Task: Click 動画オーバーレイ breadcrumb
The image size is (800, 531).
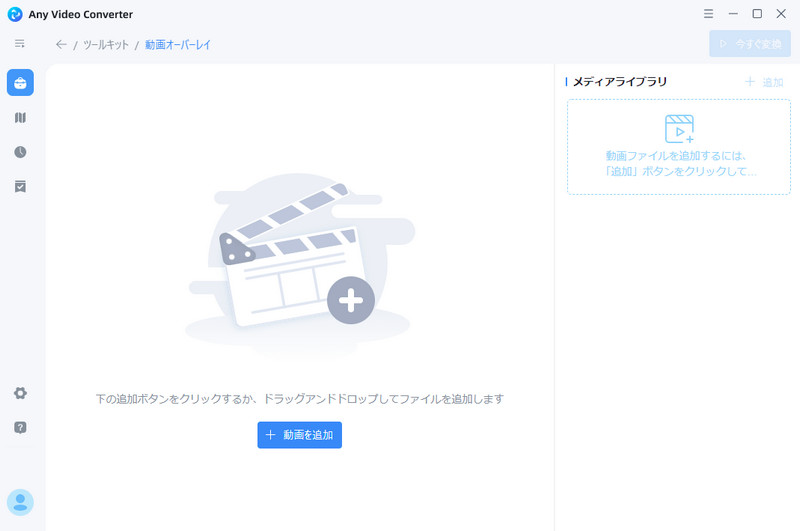Action: tap(178, 45)
